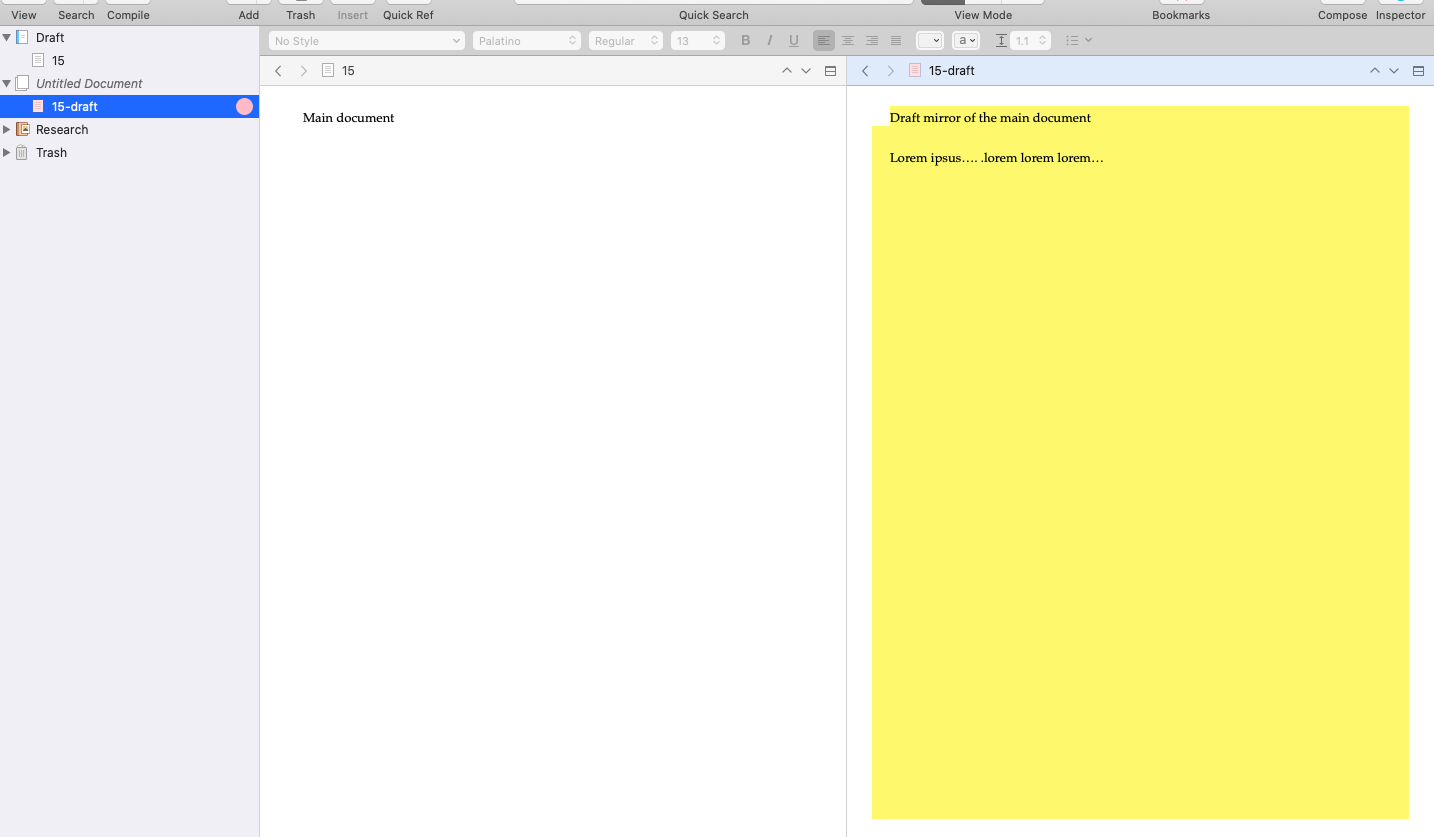Select the Trash row in the binder

(x=130, y=152)
